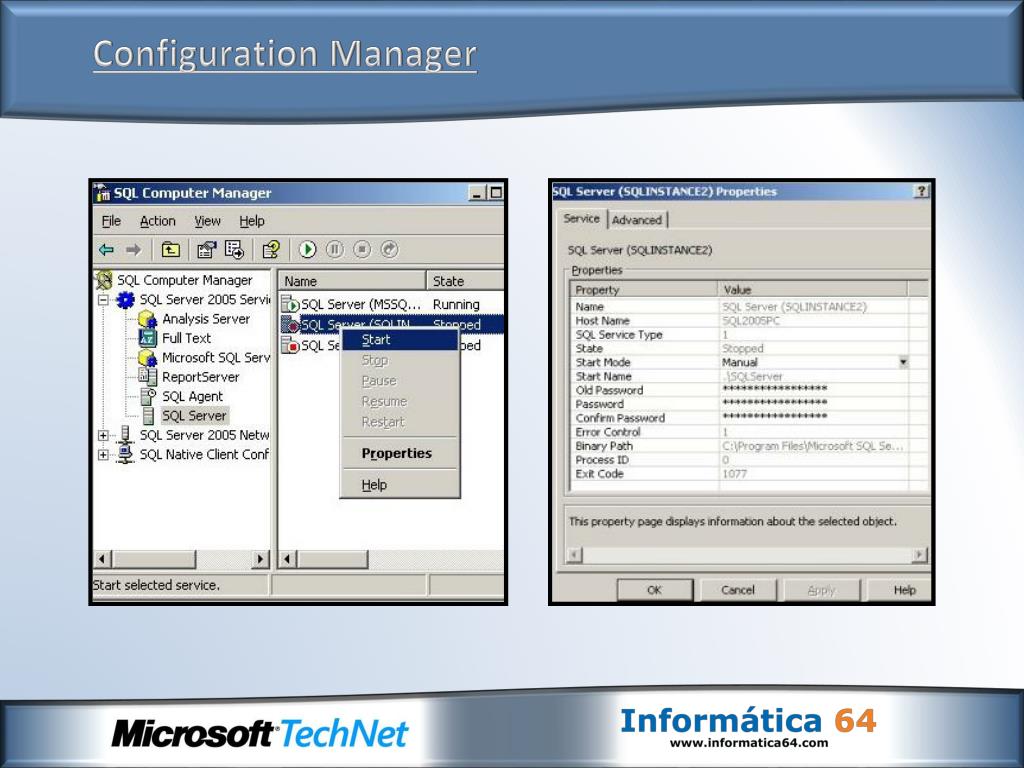Choose Properties from the context menu

[x=400, y=453]
